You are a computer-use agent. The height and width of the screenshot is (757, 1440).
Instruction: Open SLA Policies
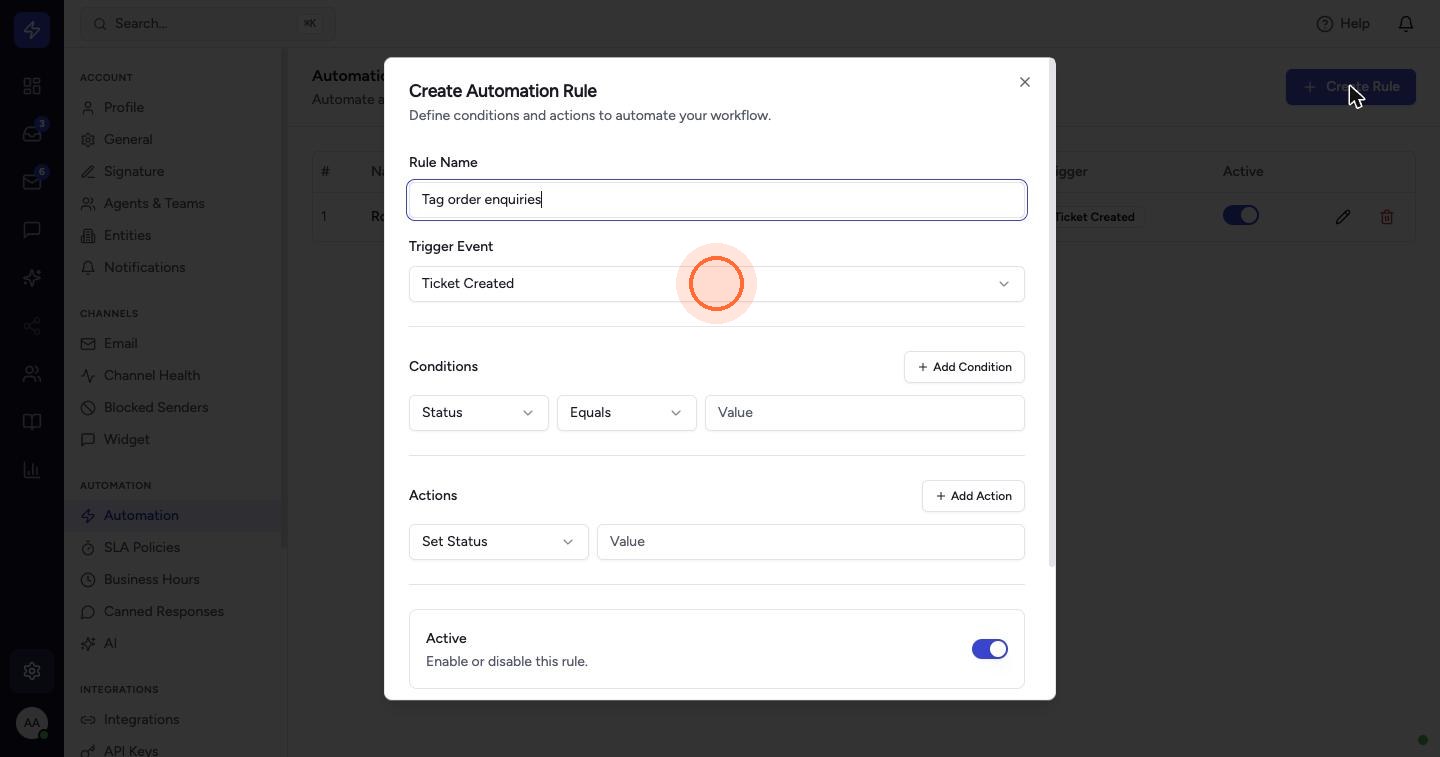(x=142, y=548)
